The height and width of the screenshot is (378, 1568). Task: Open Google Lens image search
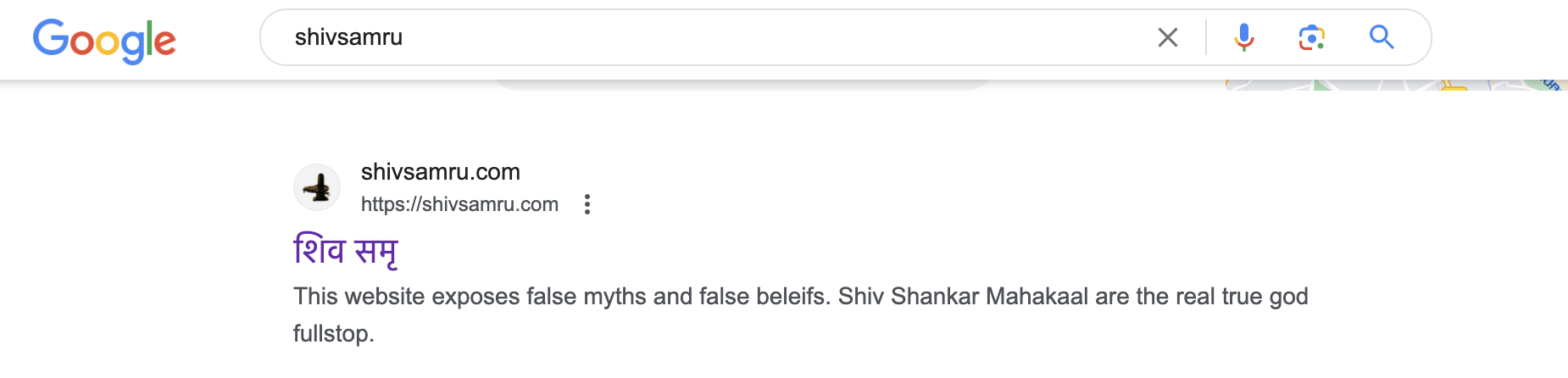coord(1311,37)
